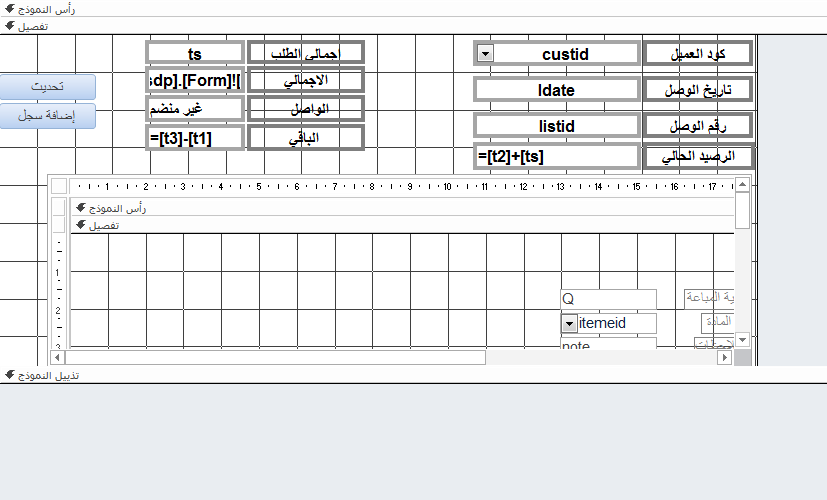Select the ldate text box

coord(556,90)
